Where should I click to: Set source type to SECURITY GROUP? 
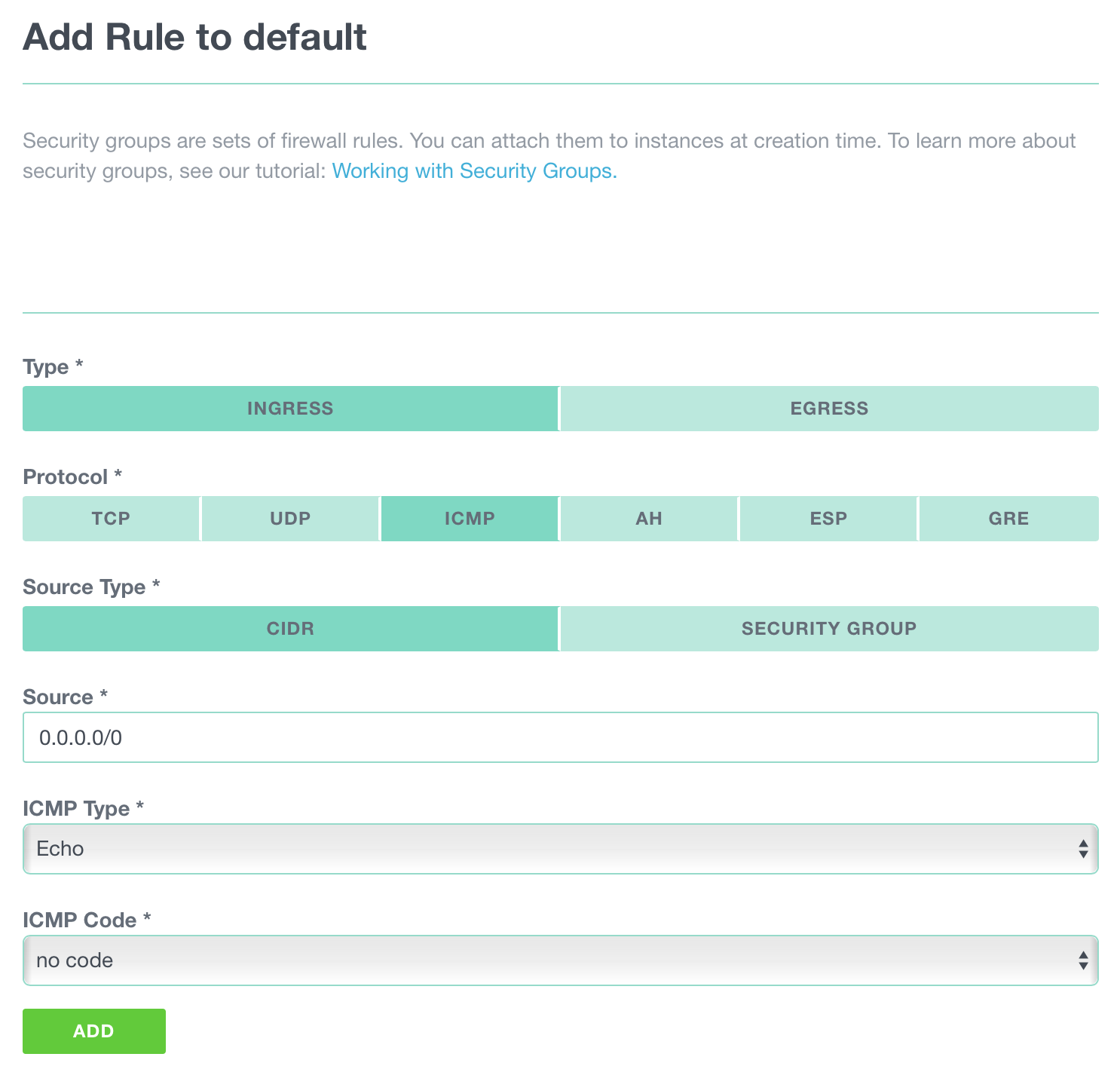click(x=829, y=629)
